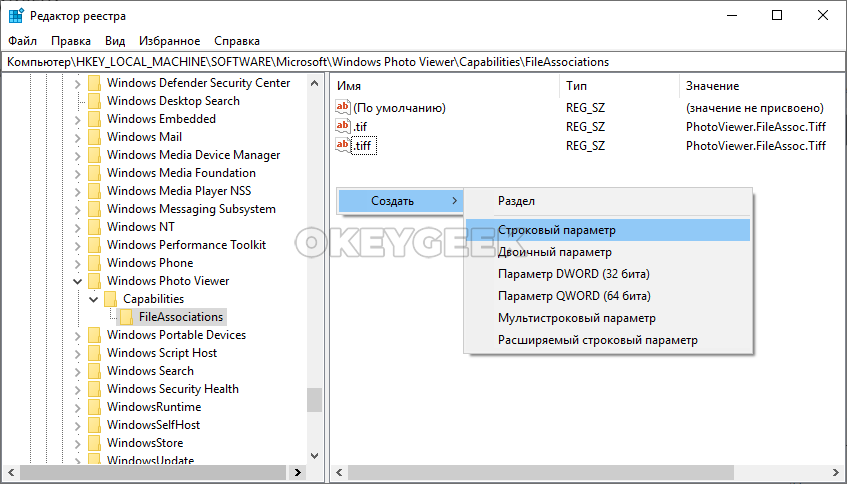This screenshot has width=847, height=484.
Task: Click the Значение column header
Action: (712, 86)
